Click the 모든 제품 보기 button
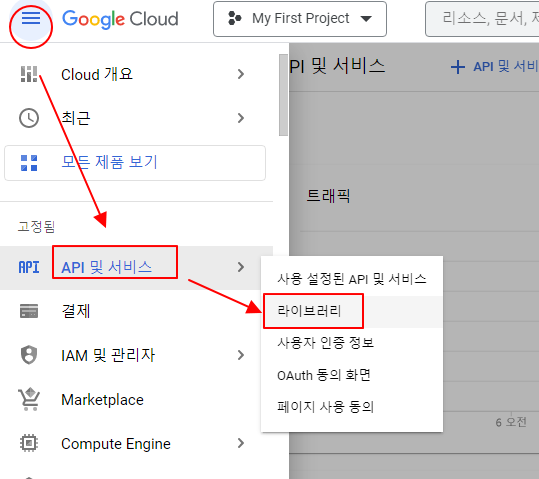Image resolution: width=539 pixels, height=479 pixels. 135,163
